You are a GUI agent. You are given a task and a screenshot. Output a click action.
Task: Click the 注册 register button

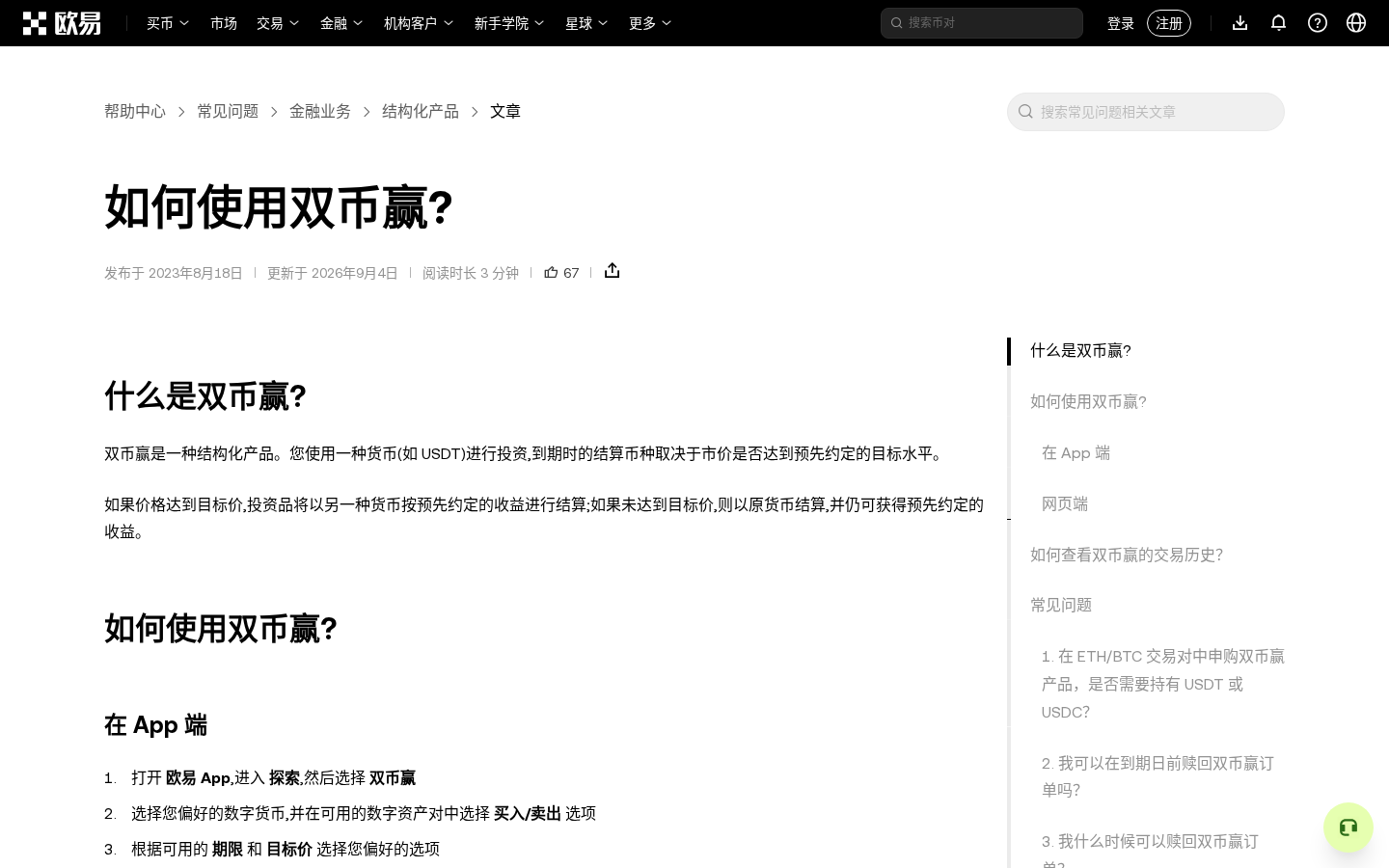click(1169, 23)
